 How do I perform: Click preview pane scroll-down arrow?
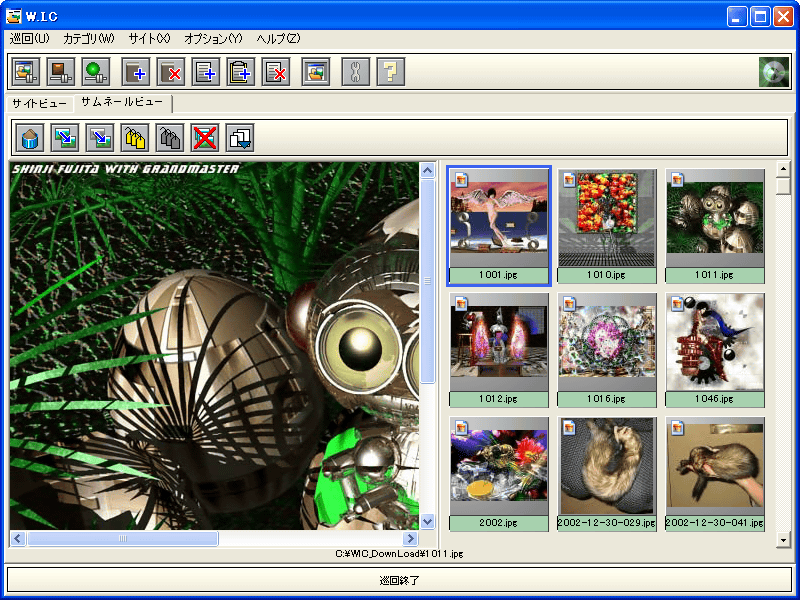pyautogui.click(x=428, y=522)
